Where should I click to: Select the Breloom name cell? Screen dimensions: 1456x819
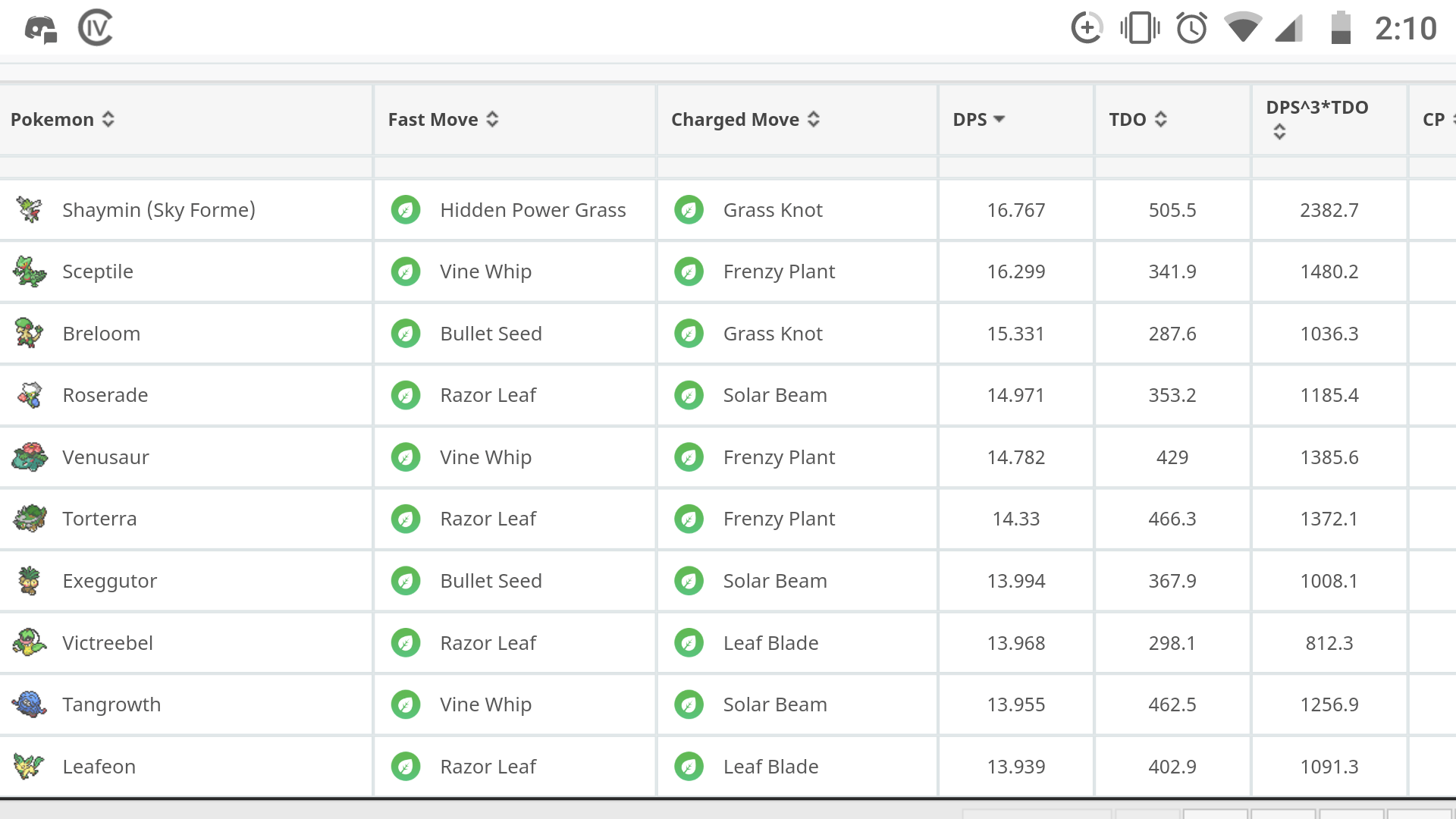tap(102, 334)
